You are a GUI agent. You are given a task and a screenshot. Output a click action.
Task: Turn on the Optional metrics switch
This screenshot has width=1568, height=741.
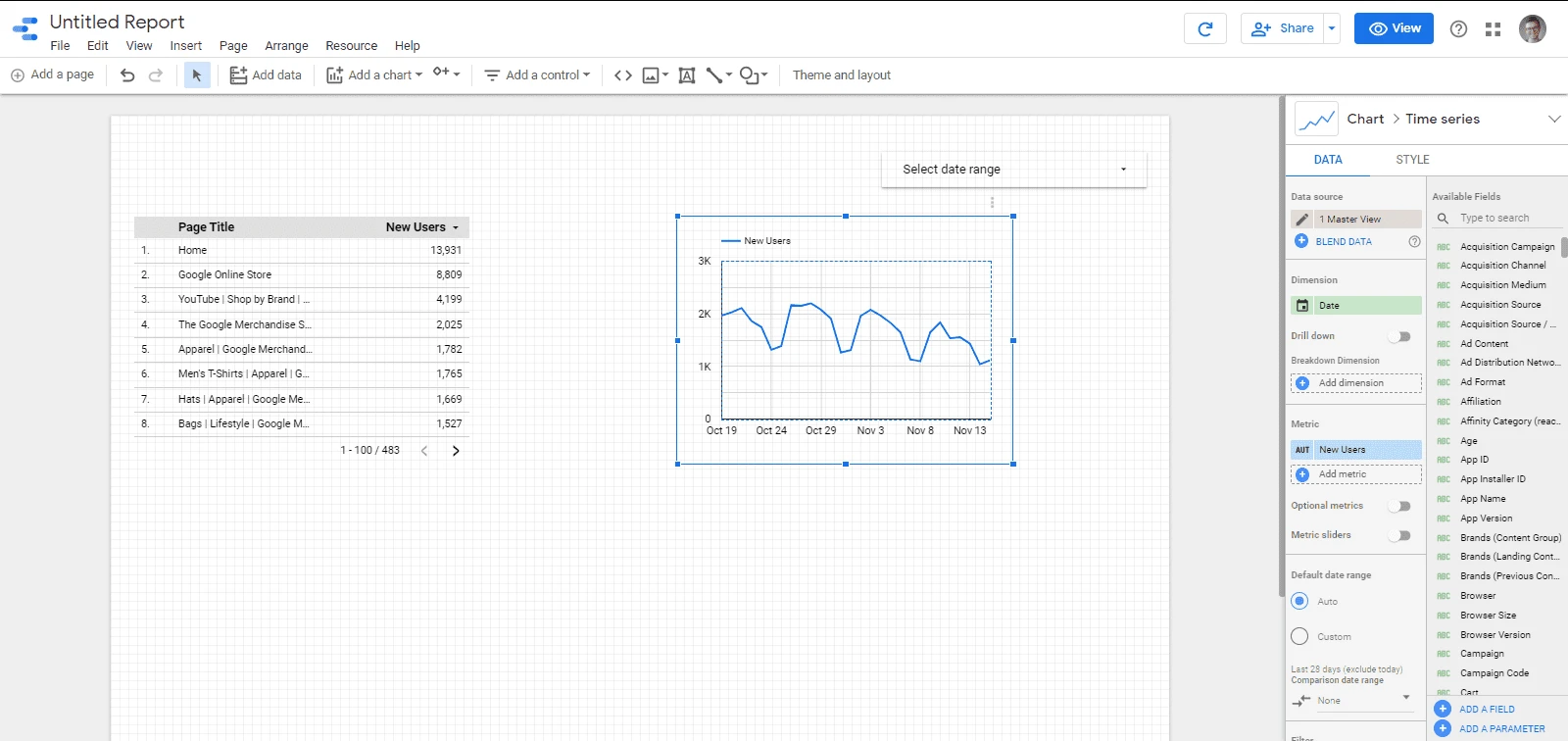click(1400, 506)
